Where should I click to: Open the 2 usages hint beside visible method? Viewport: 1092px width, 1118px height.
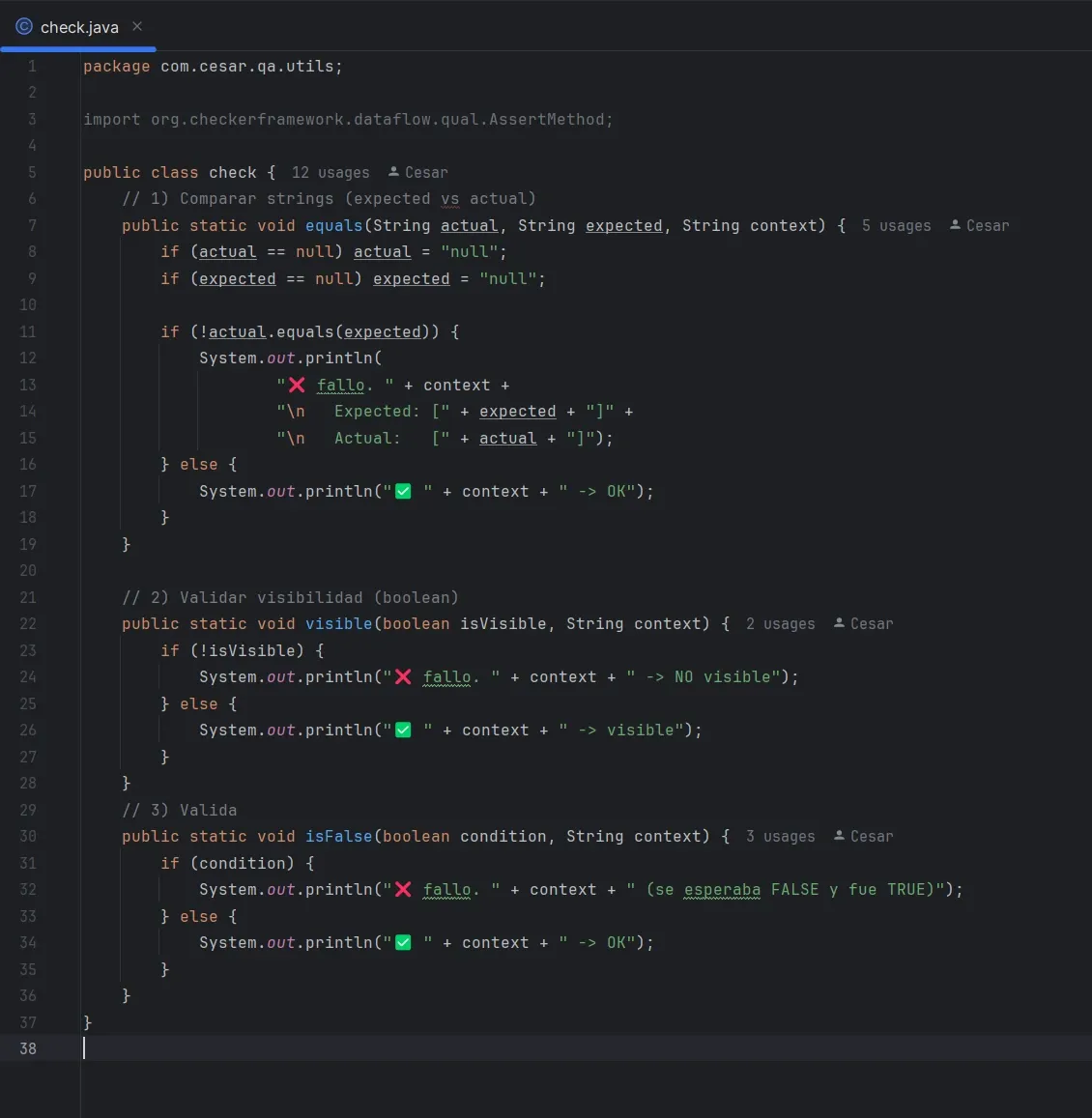coord(780,624)
